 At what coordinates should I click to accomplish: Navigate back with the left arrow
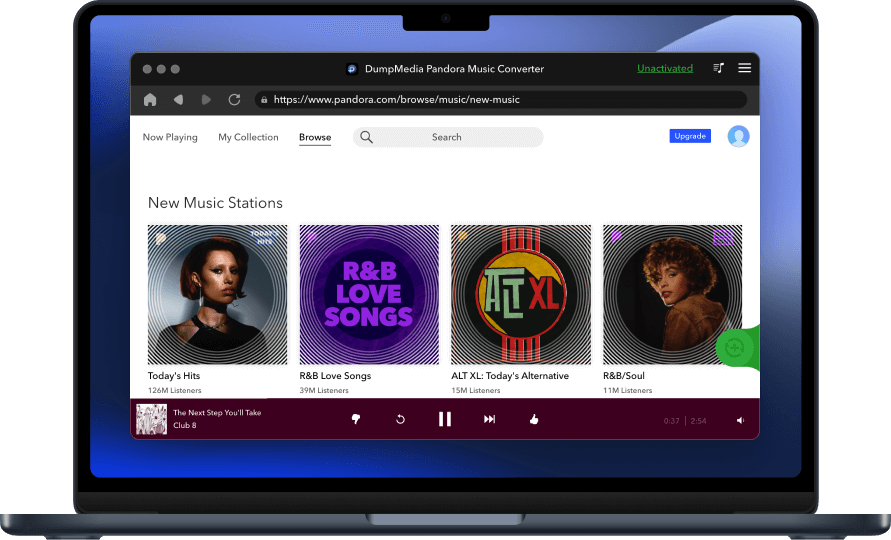coord(178,99)
